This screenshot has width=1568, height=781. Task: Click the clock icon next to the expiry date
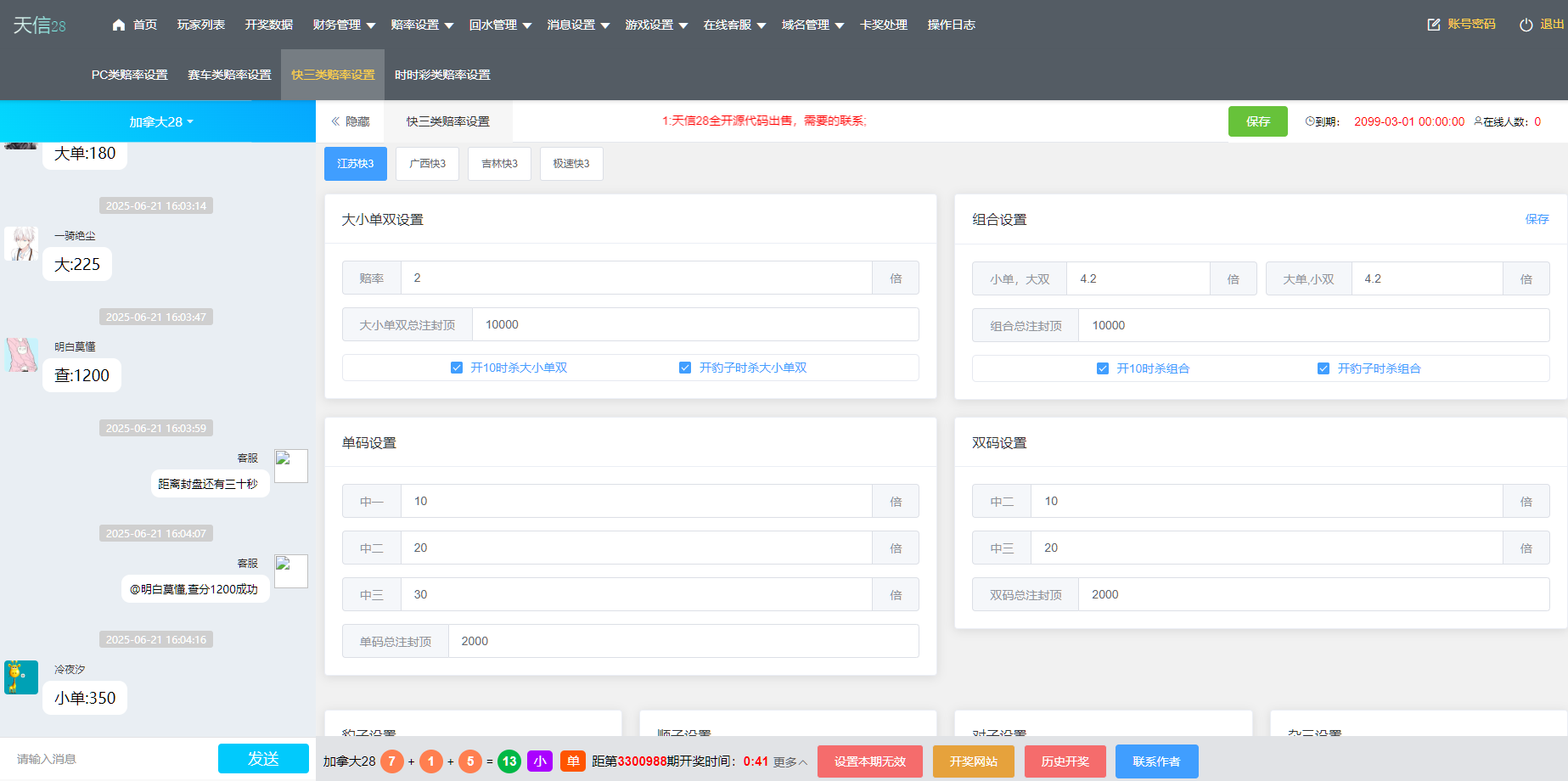[x=1309, y=121]
